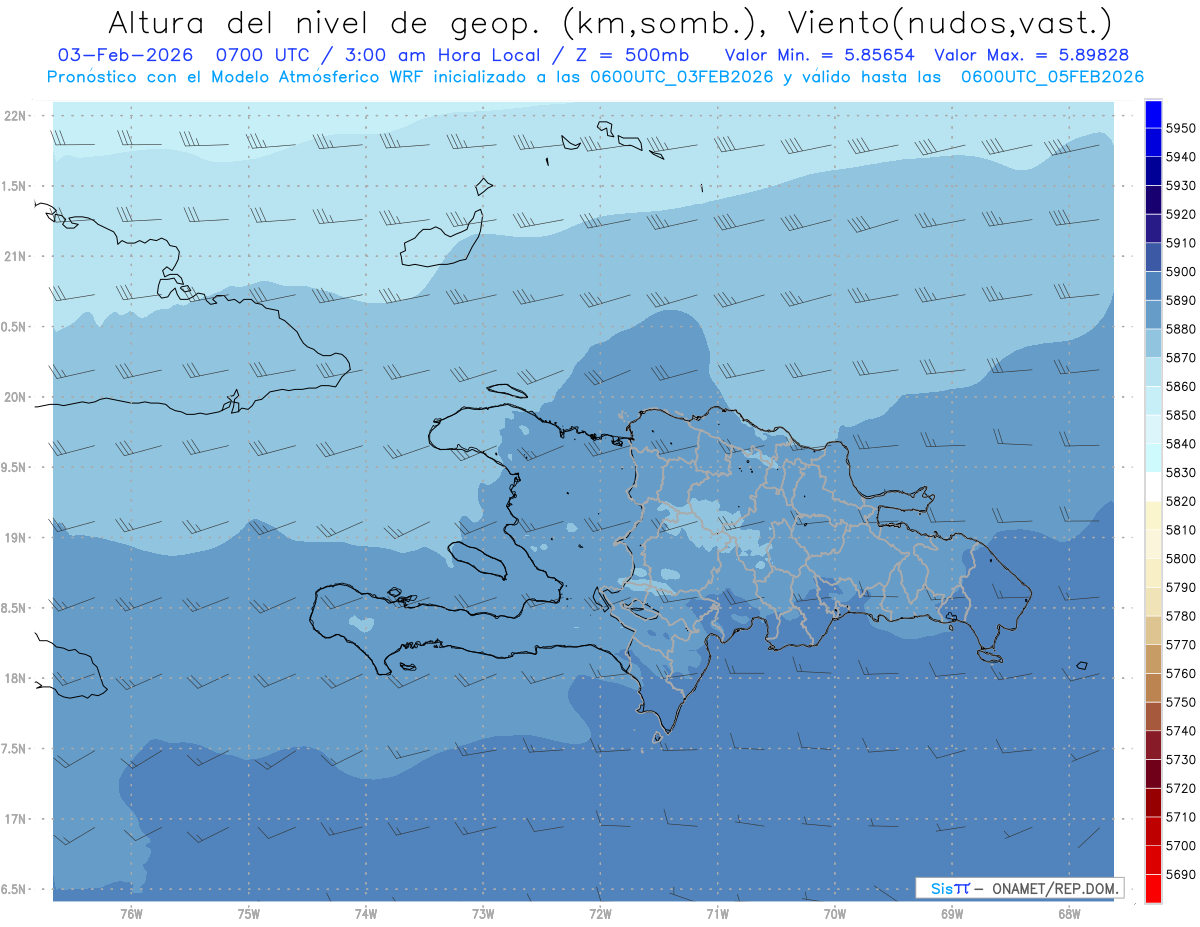The height and width of the screenshot is (927, 1200).
Task: Click the 70W longitude axis label
Action: [835, 914]
